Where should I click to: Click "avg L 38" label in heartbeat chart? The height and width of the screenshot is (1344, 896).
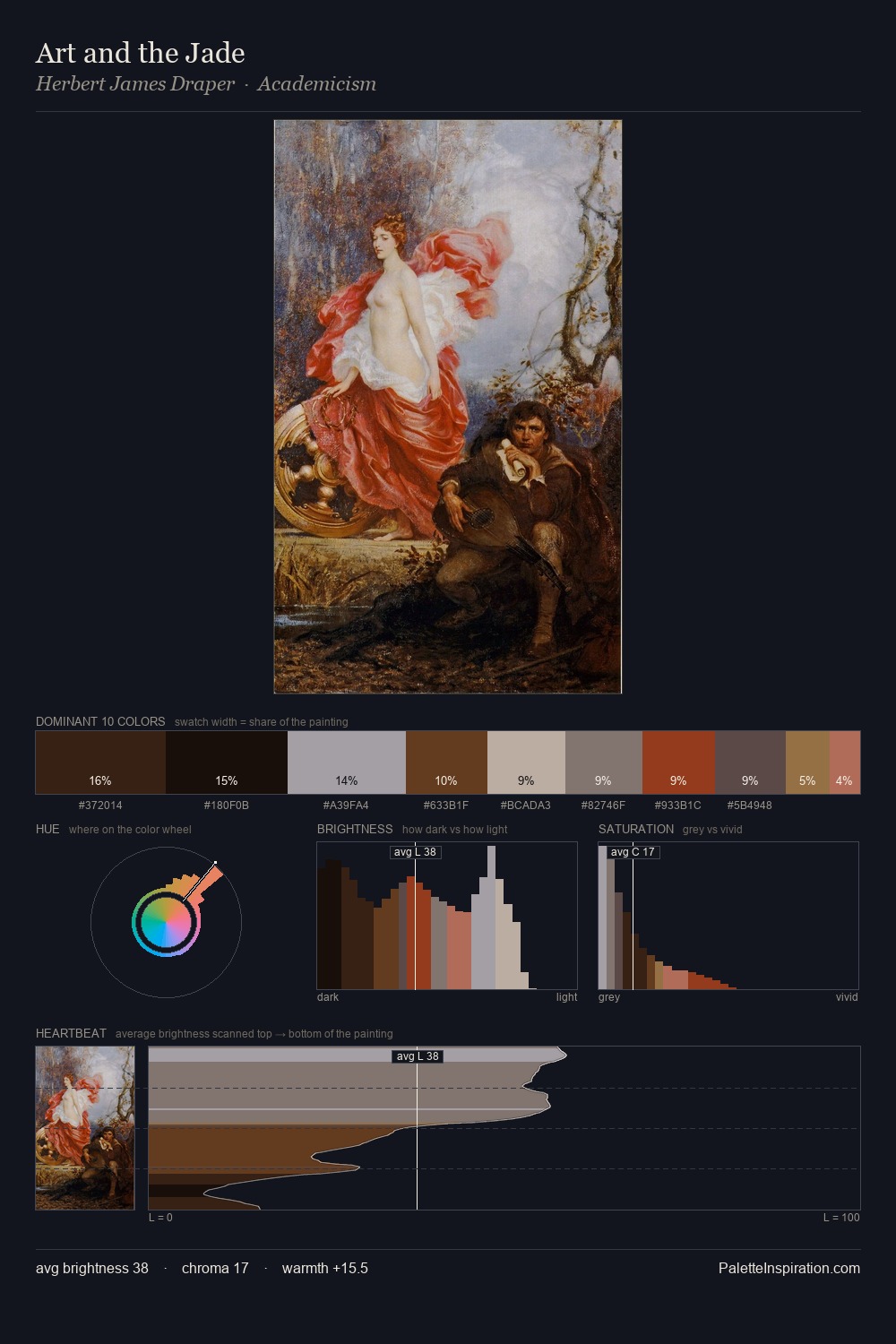tap(418, 1056)
